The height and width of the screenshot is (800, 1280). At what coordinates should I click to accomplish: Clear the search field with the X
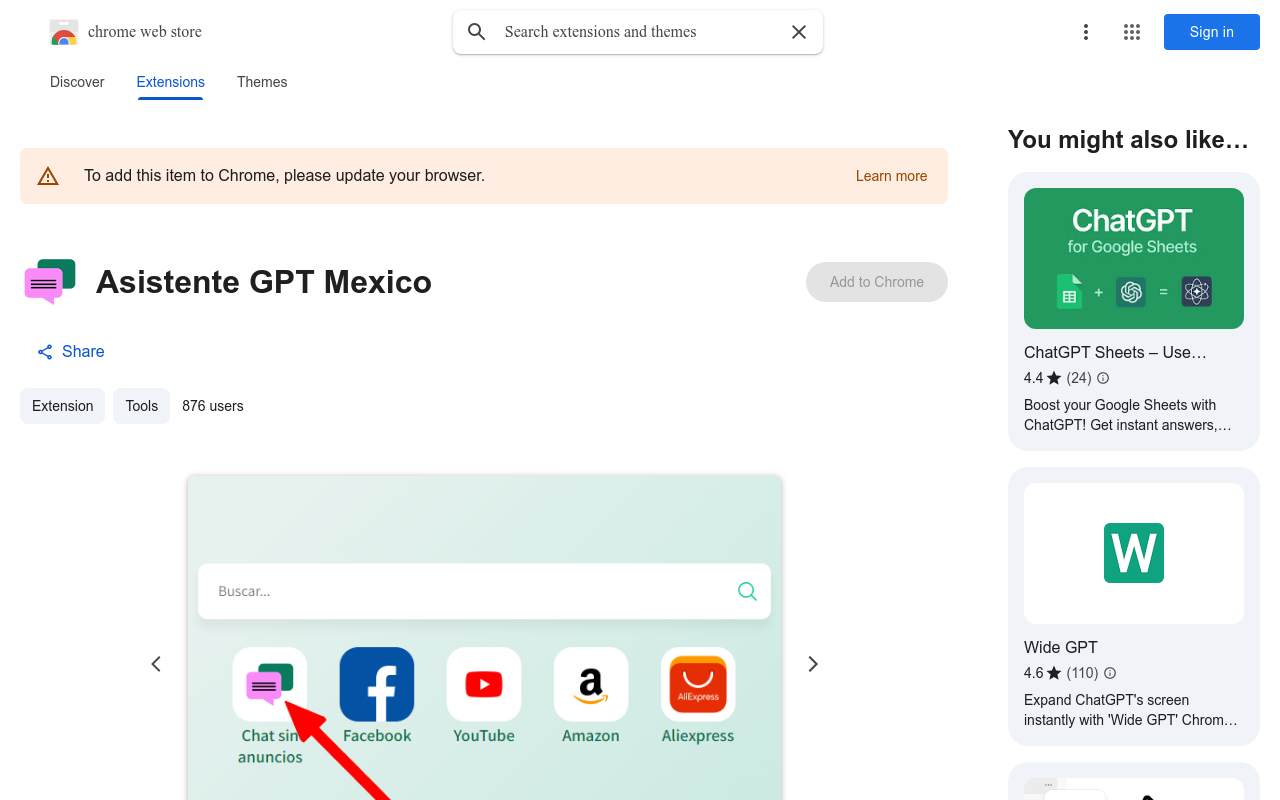click(x=798, y=31)
